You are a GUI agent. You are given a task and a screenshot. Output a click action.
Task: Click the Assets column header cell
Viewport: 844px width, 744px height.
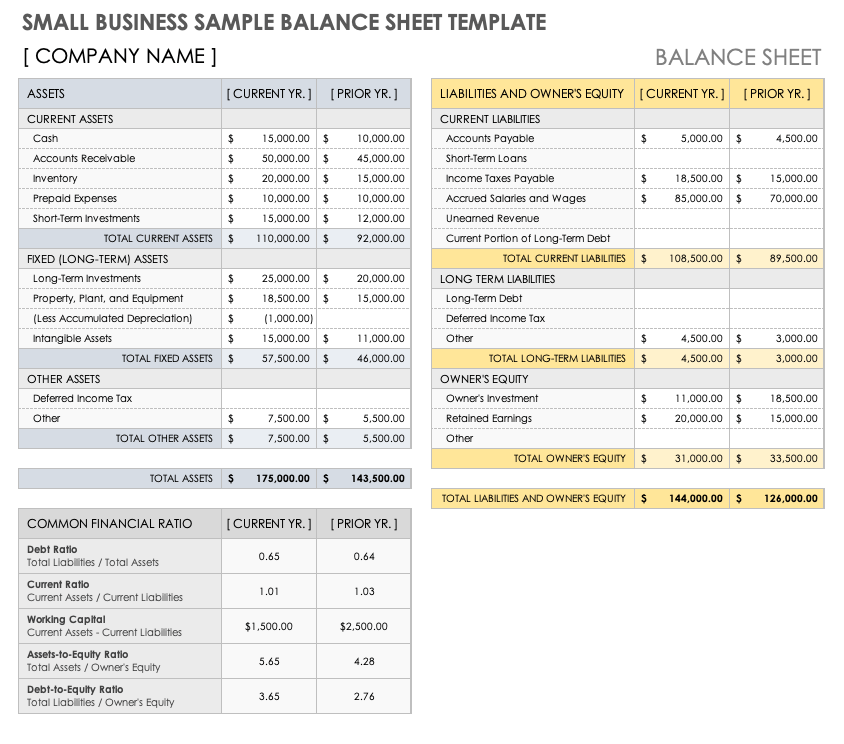(120, 94)
